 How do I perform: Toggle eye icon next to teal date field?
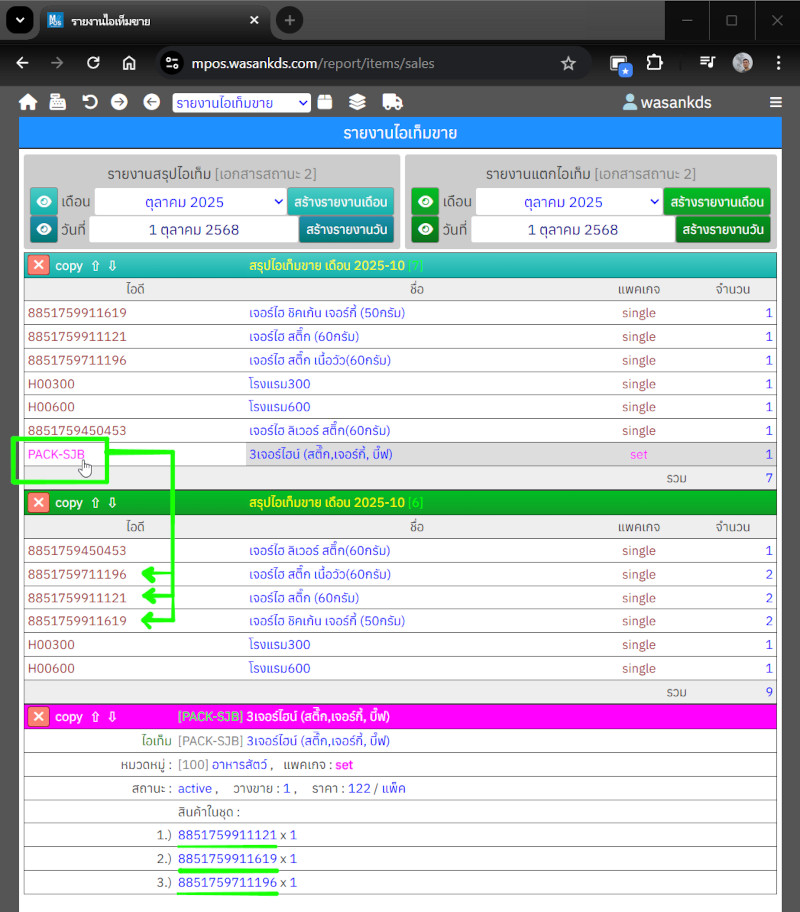pos(44,229)
